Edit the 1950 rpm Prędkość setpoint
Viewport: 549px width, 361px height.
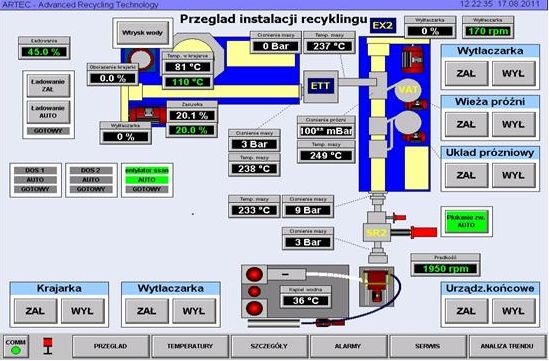445,269
